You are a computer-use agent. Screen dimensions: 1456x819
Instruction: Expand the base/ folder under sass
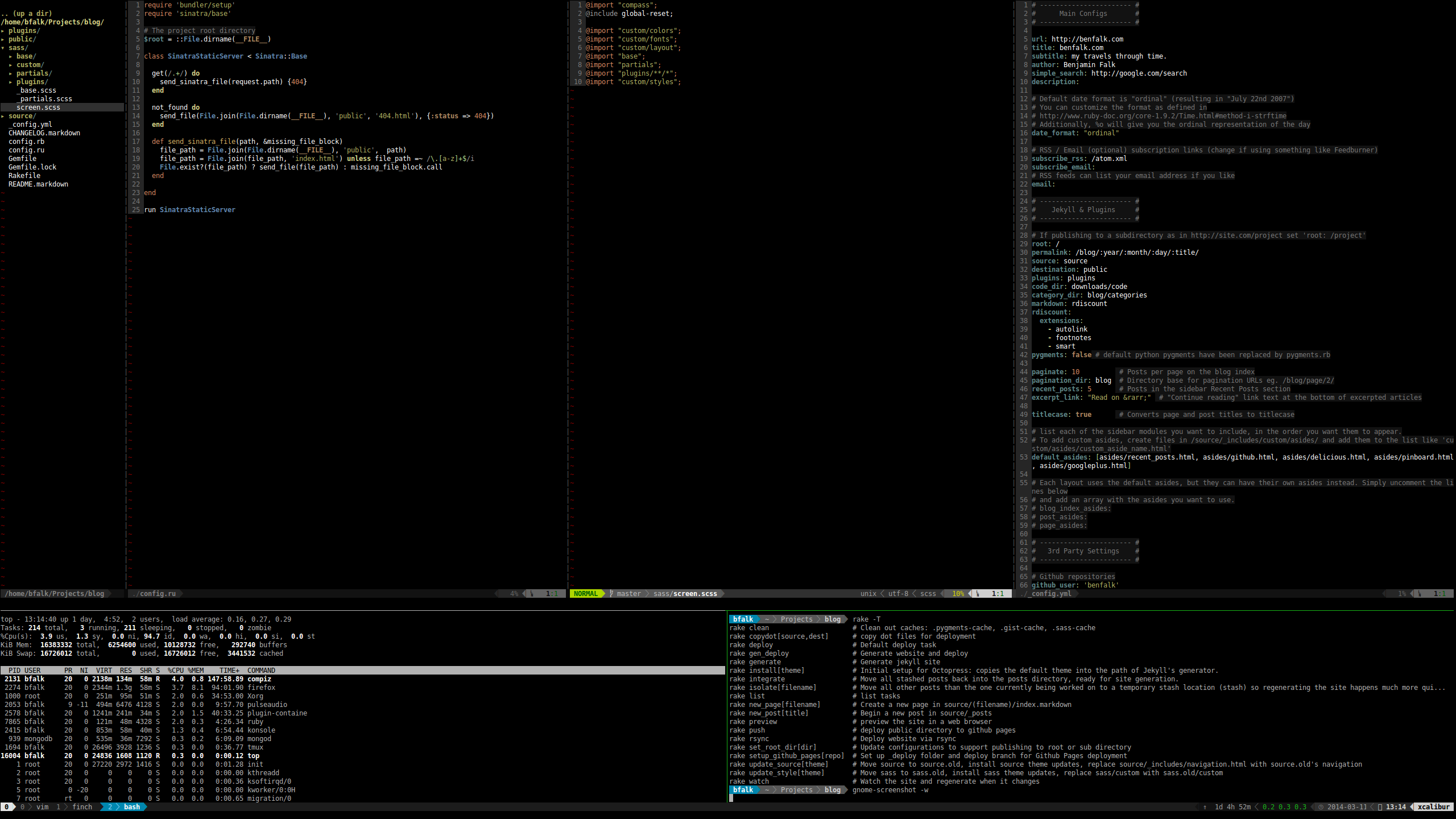[23, 56]
